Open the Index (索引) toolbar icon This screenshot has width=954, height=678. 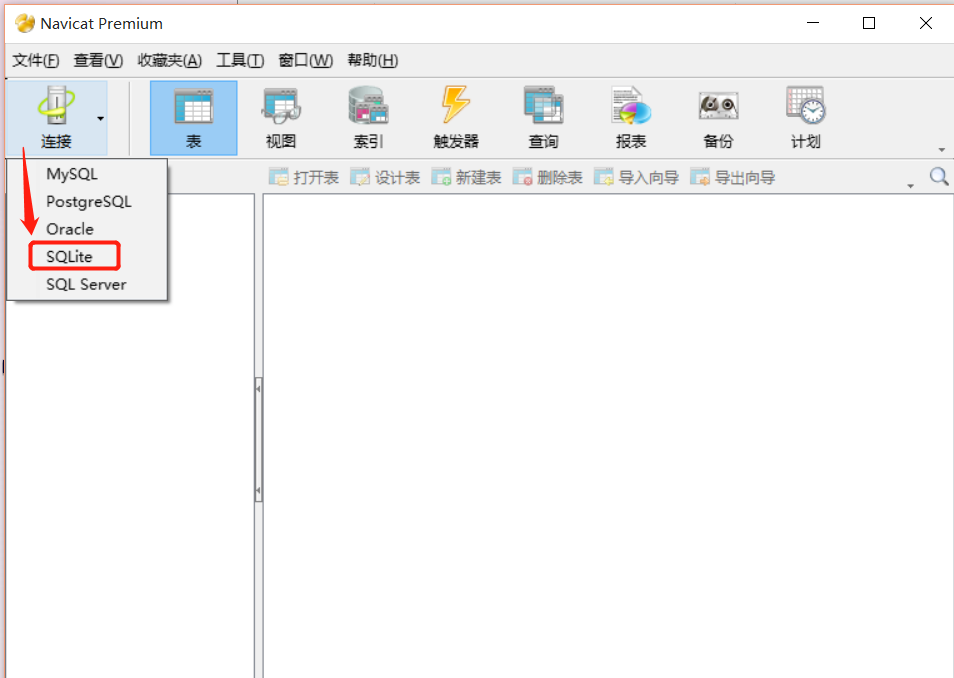tap(368, 117)
